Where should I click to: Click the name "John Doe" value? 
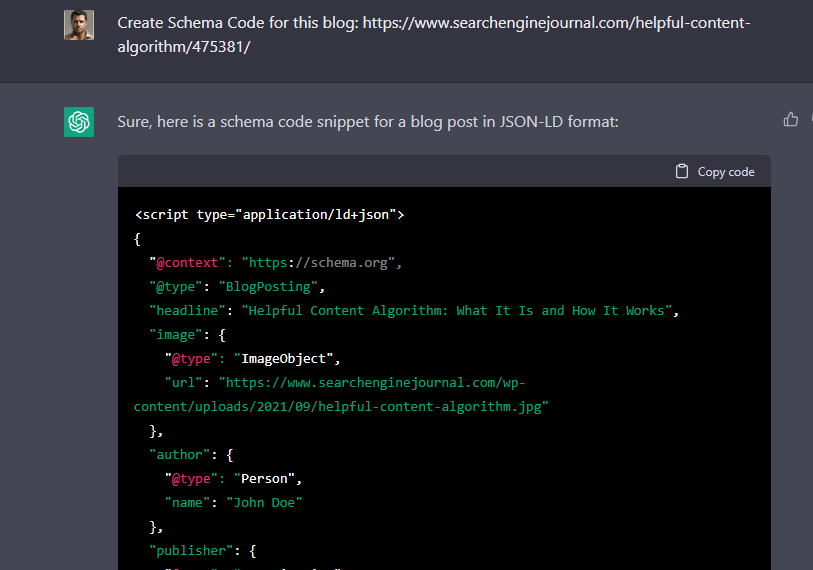(x=264, y=503)
